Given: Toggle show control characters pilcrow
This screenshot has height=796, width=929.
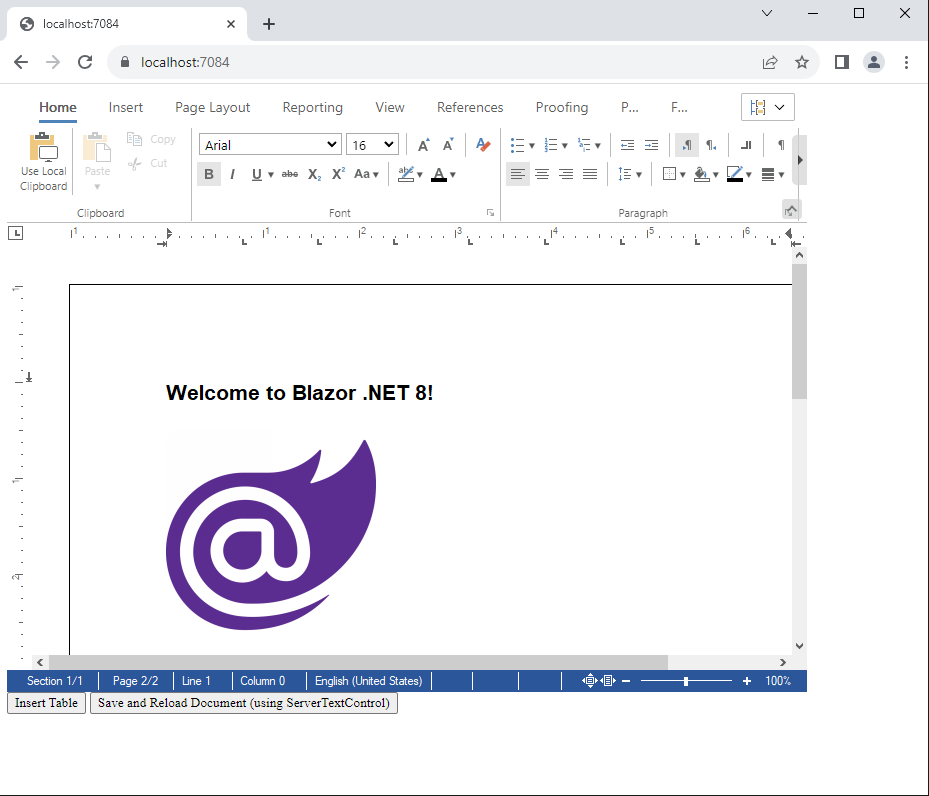Looking at the screenshot, I should point(781,145).
